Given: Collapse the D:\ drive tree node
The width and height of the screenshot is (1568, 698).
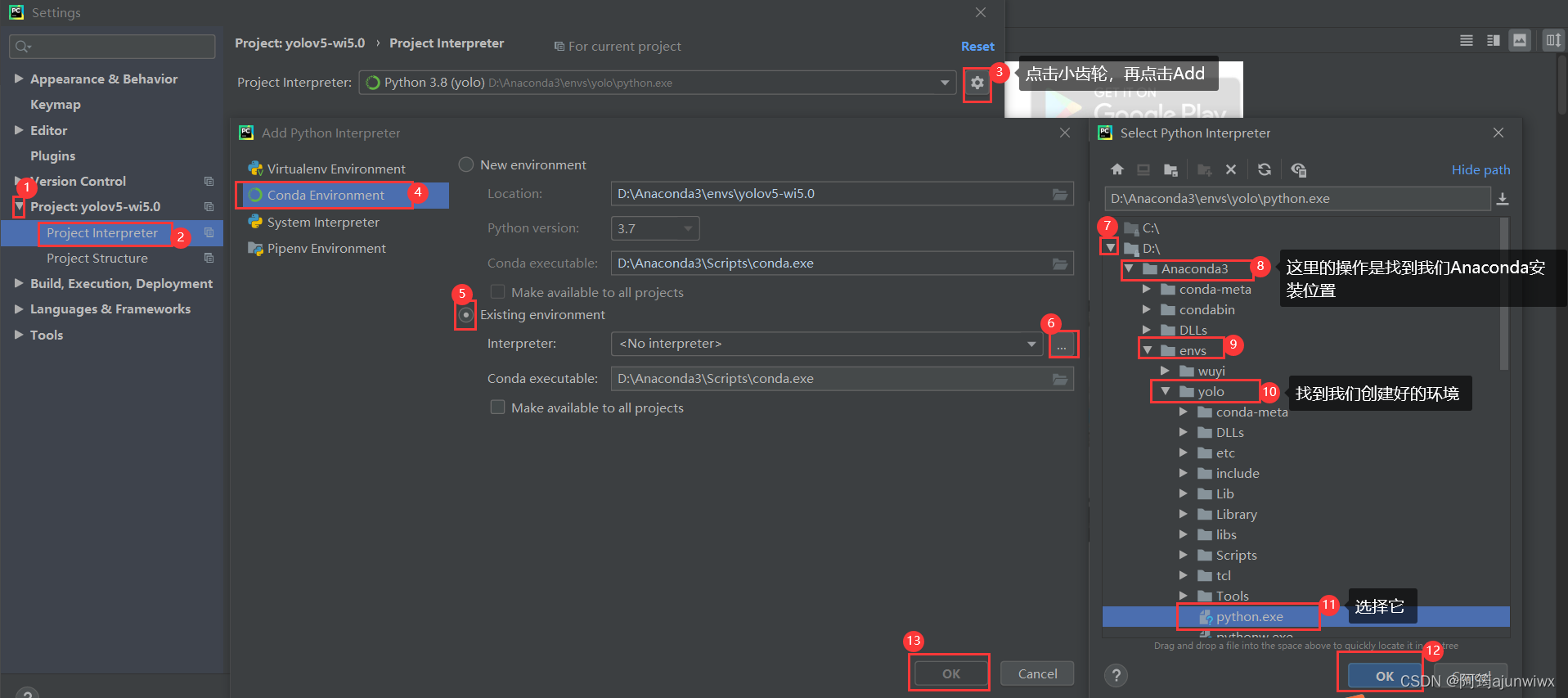Looking at the screenshot, I should [x=1110, y=248].
